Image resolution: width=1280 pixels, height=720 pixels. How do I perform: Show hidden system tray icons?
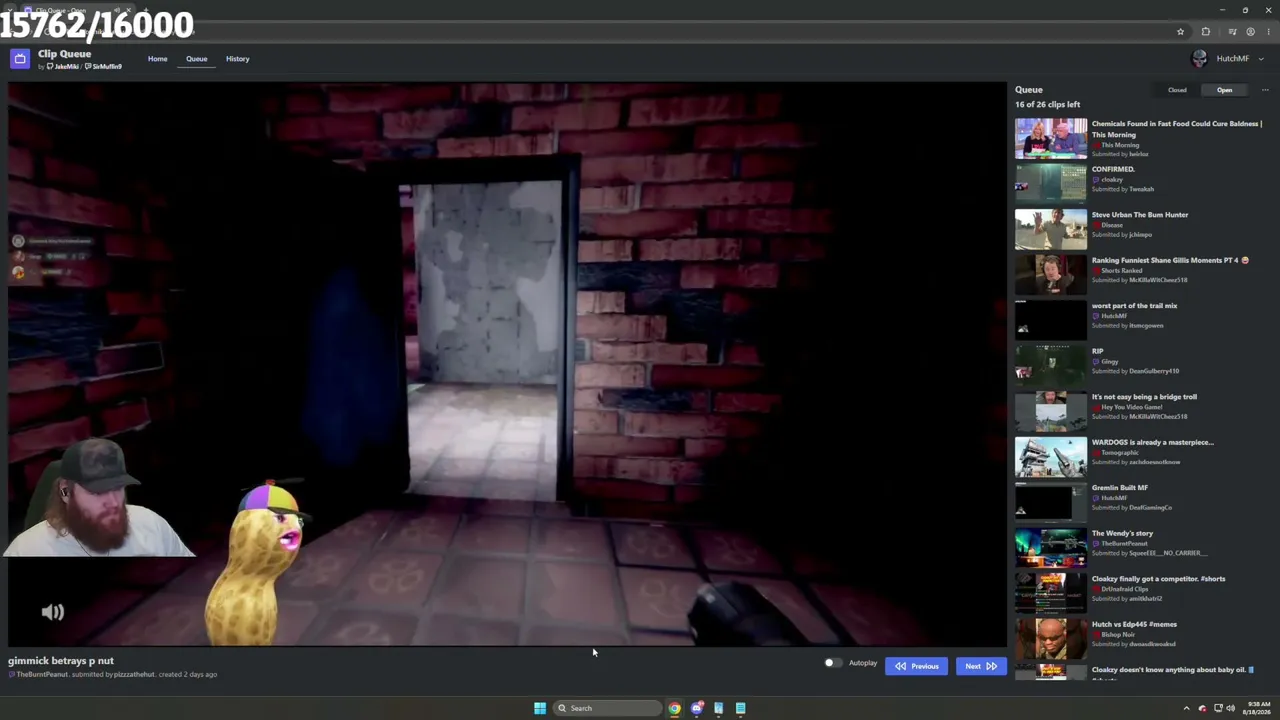click(1186, 708)
